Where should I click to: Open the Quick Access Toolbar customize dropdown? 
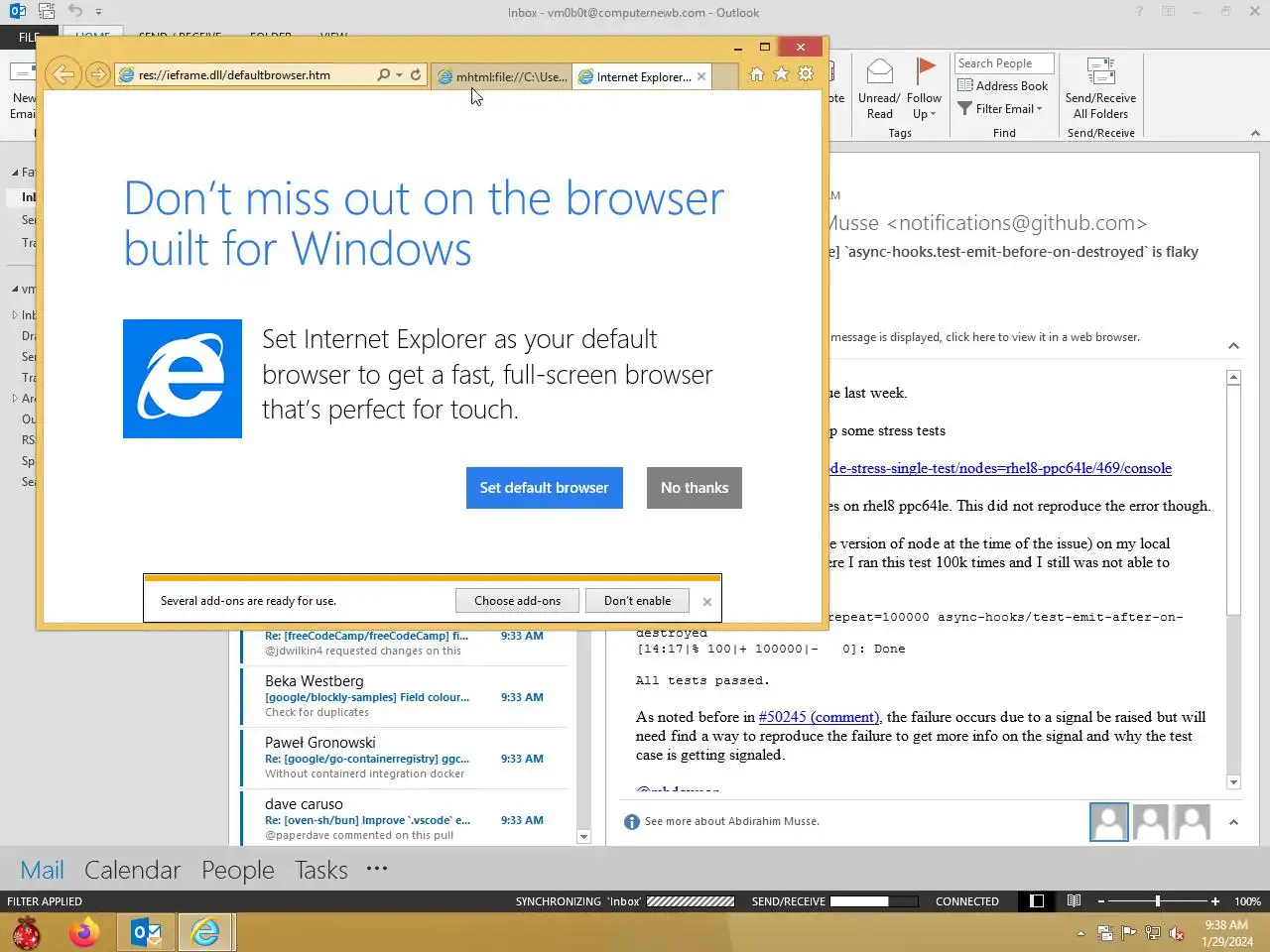point(98,12)
